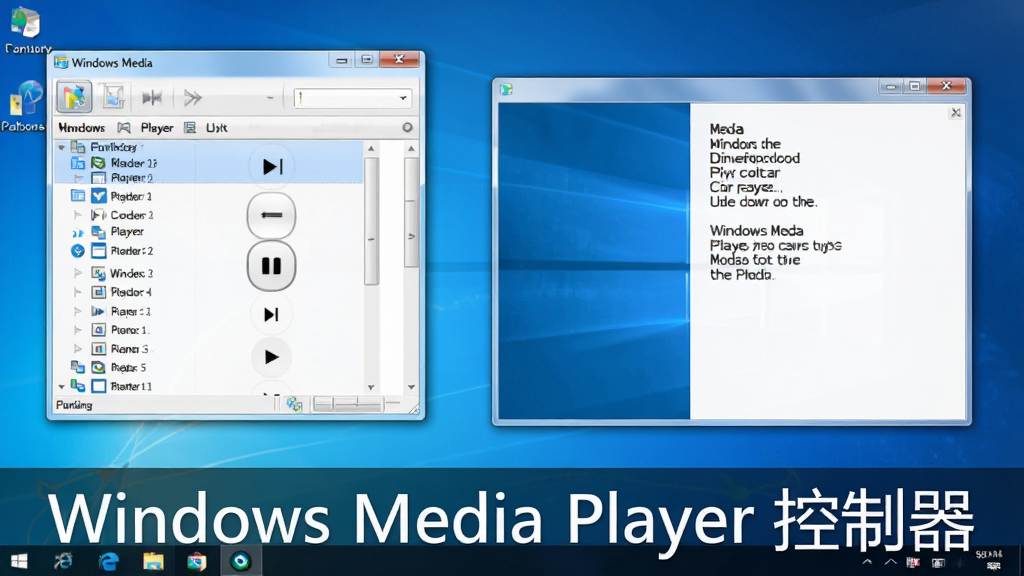Click the status bar slider control
Image resolution: width=1024 pixels, height=576 pixels.
(347, 405)
